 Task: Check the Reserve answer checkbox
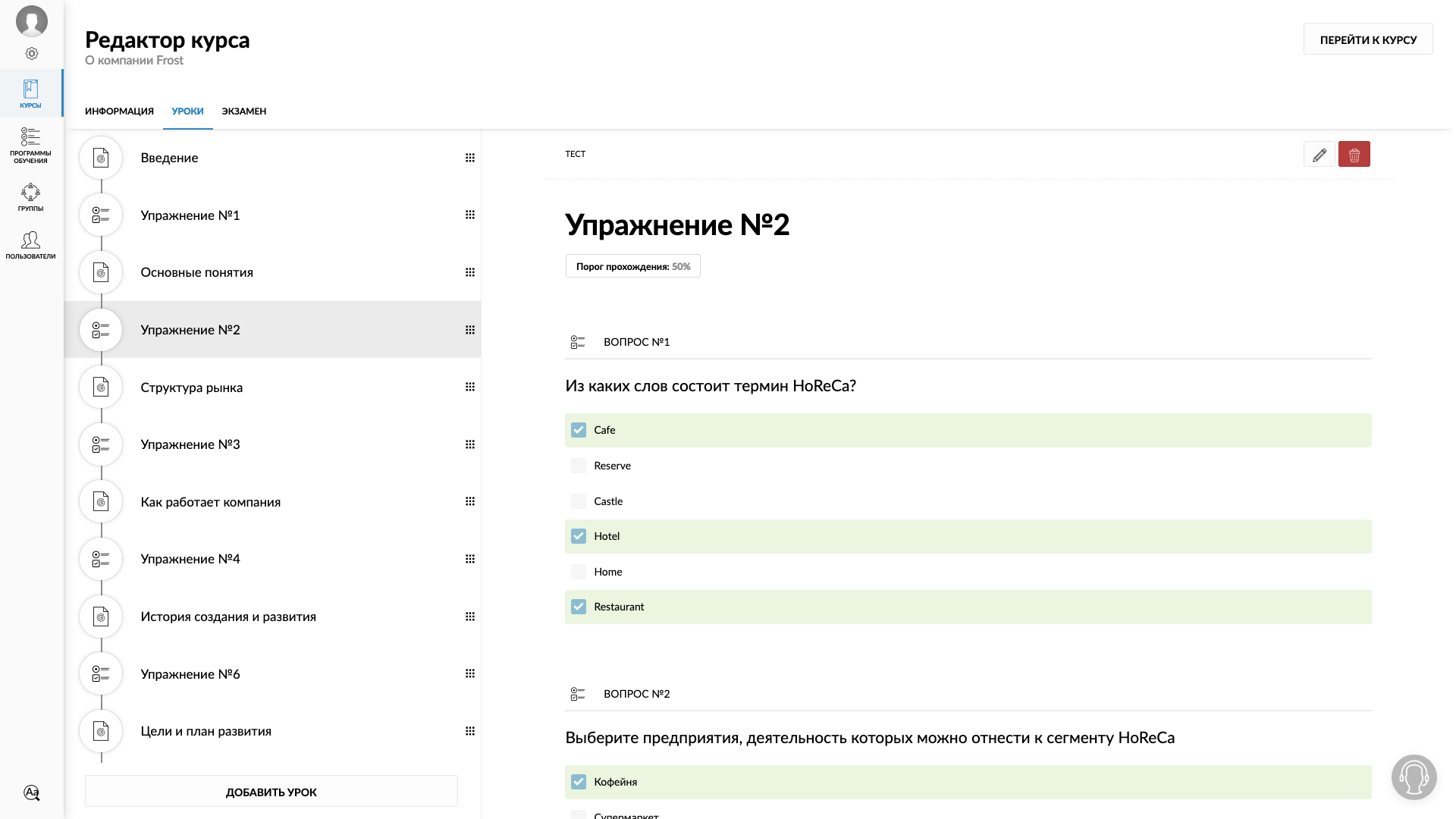coord(579,466)
